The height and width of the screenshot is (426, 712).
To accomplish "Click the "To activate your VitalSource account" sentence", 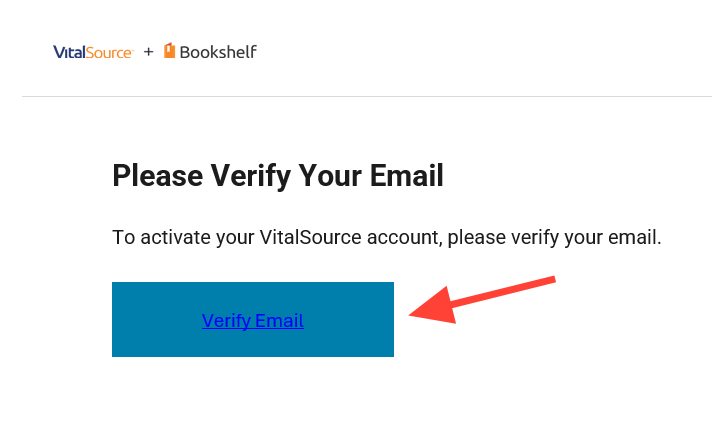I will pos(386,238).
